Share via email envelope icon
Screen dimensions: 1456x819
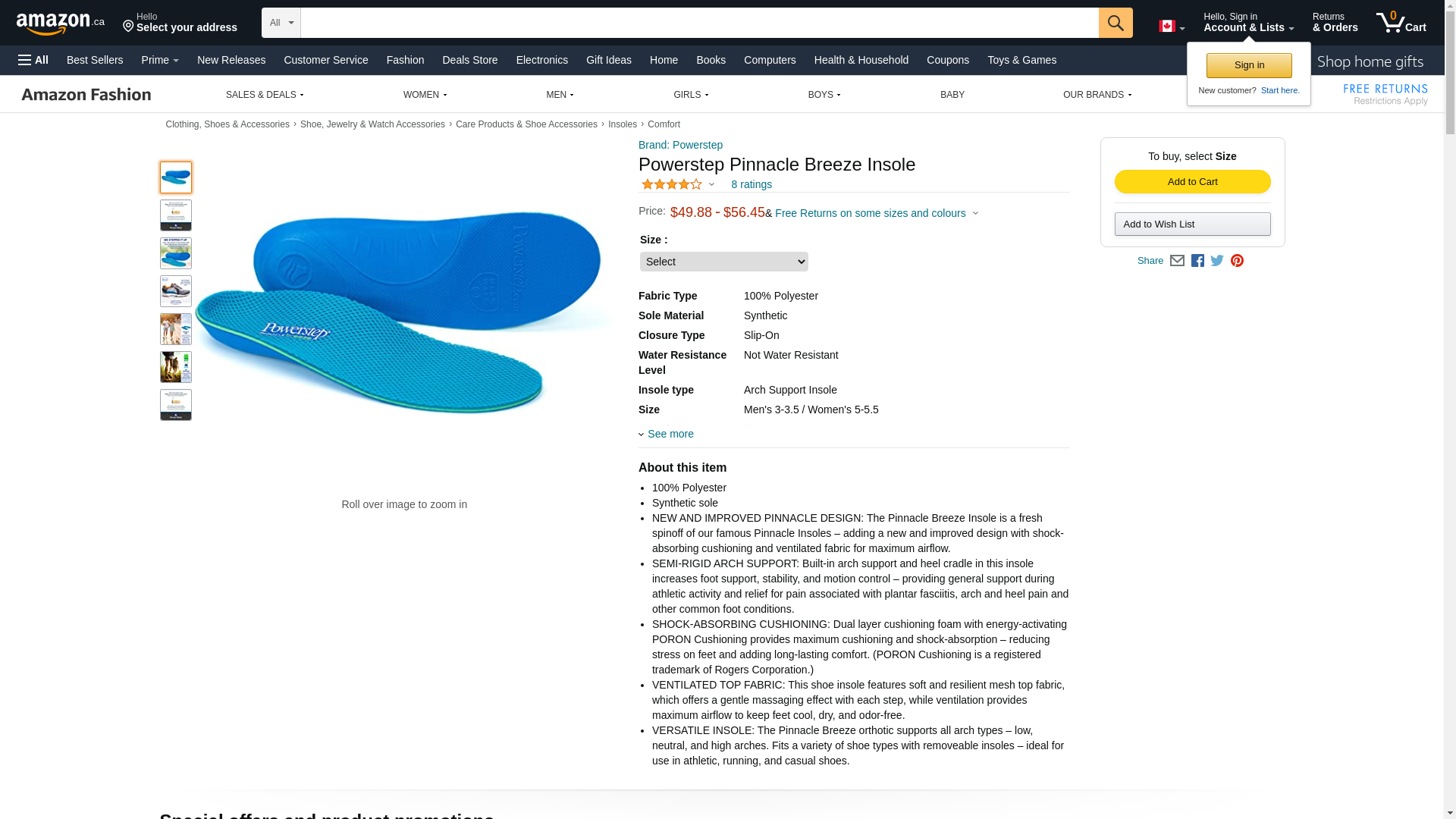click(x=1177, y=261)
